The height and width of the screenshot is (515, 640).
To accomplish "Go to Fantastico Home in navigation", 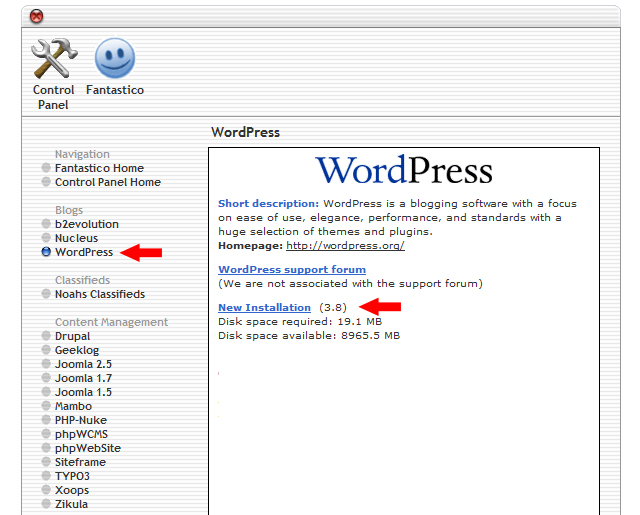I will [x=99, y=168].
